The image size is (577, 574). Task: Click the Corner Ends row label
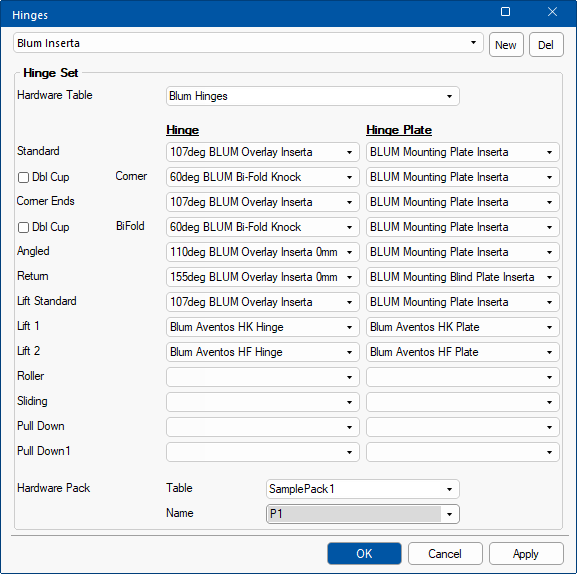[46, 201]
